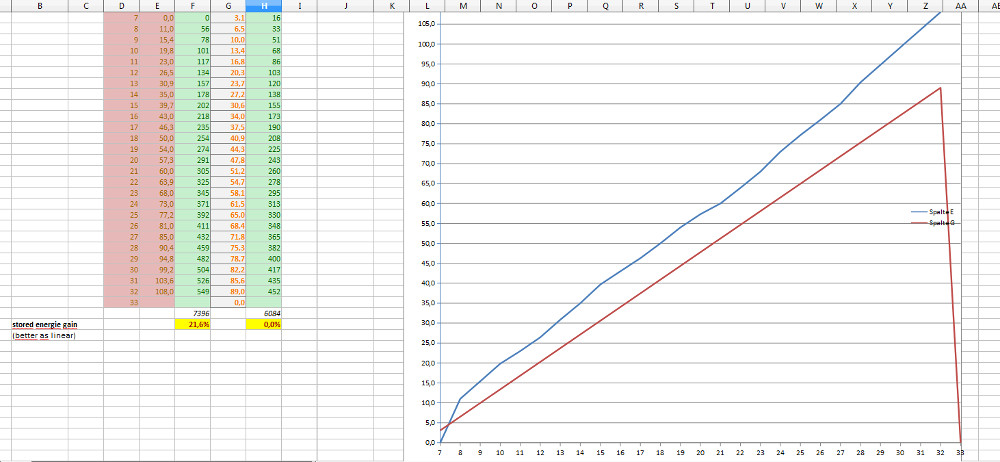This screenshot has width=1000, height=462.
Task: Select the yellow cell showing 21,6%
Action: 192,325
